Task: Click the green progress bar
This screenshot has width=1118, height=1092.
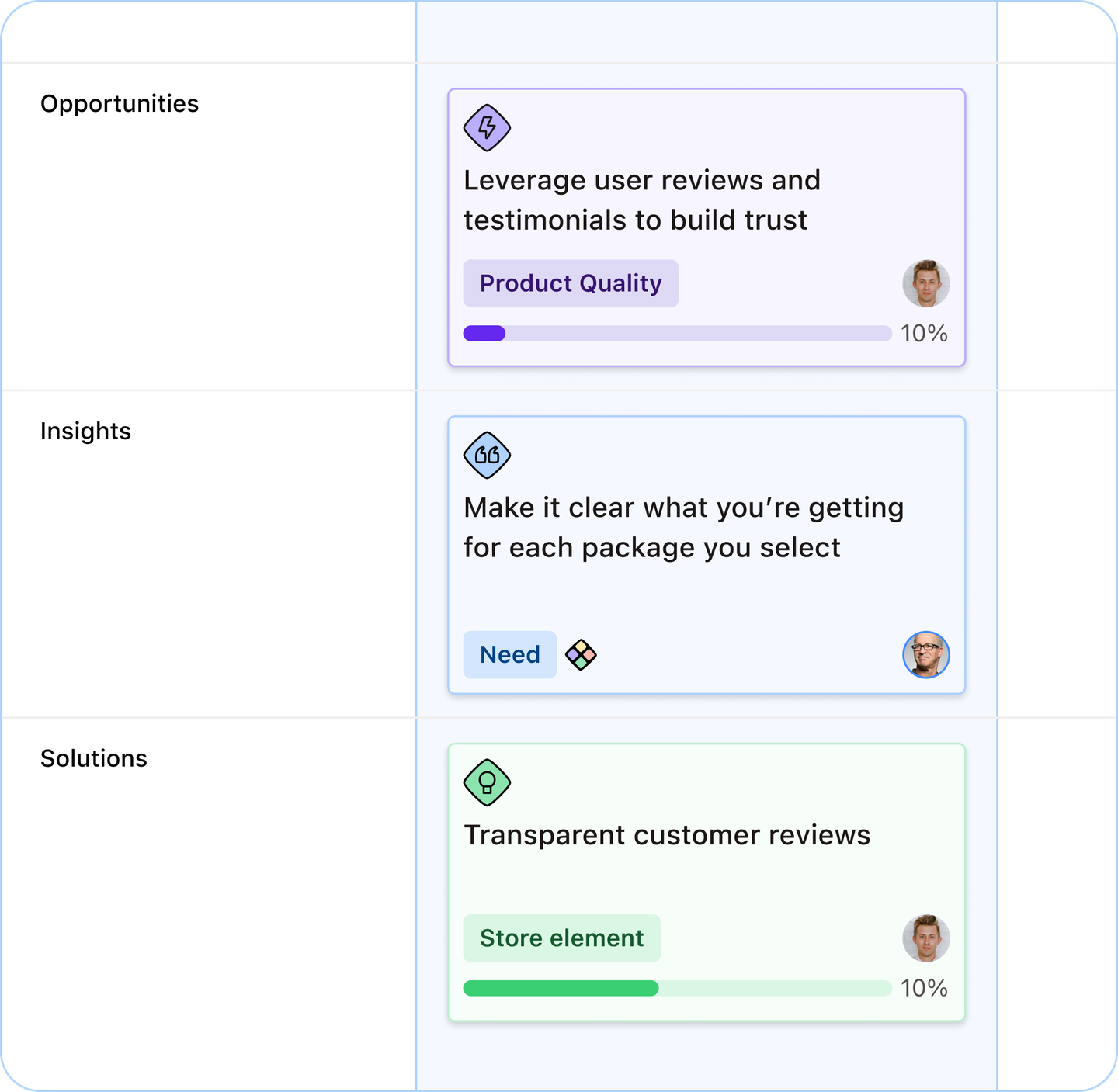Action: coord(677,988)
